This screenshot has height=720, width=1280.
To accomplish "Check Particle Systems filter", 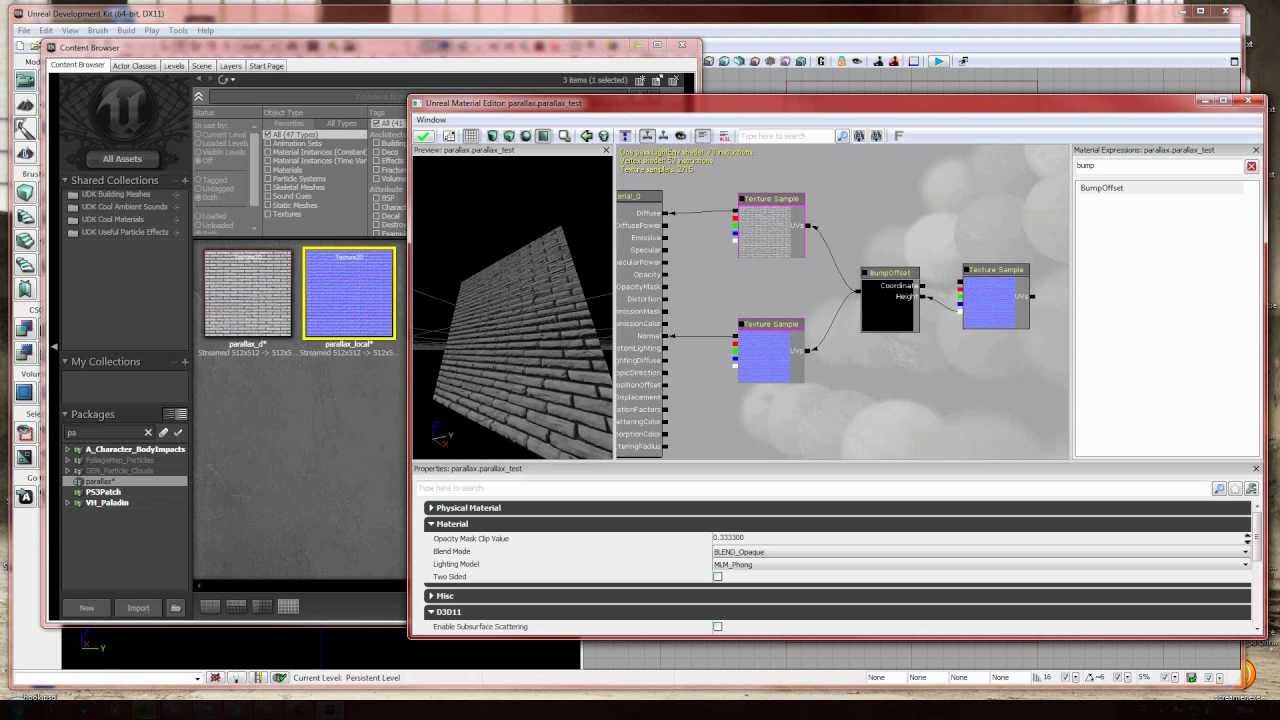I will click(x=268, y=178).
